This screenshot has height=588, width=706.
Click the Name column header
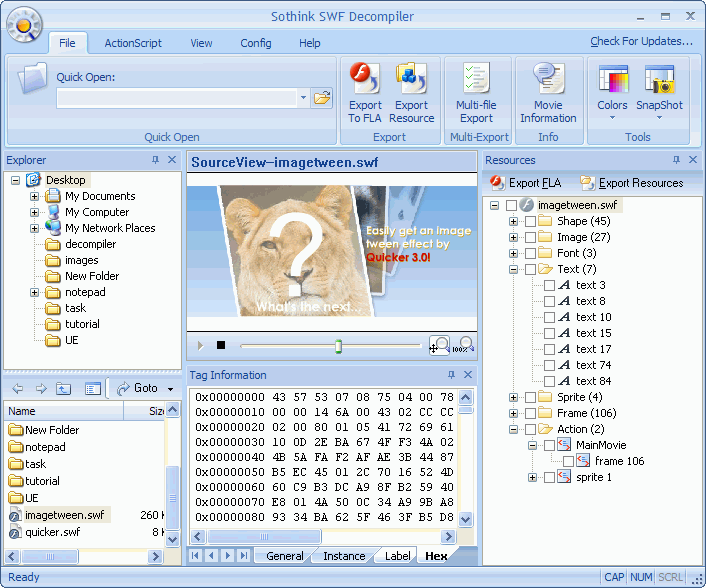pos(63,411)
